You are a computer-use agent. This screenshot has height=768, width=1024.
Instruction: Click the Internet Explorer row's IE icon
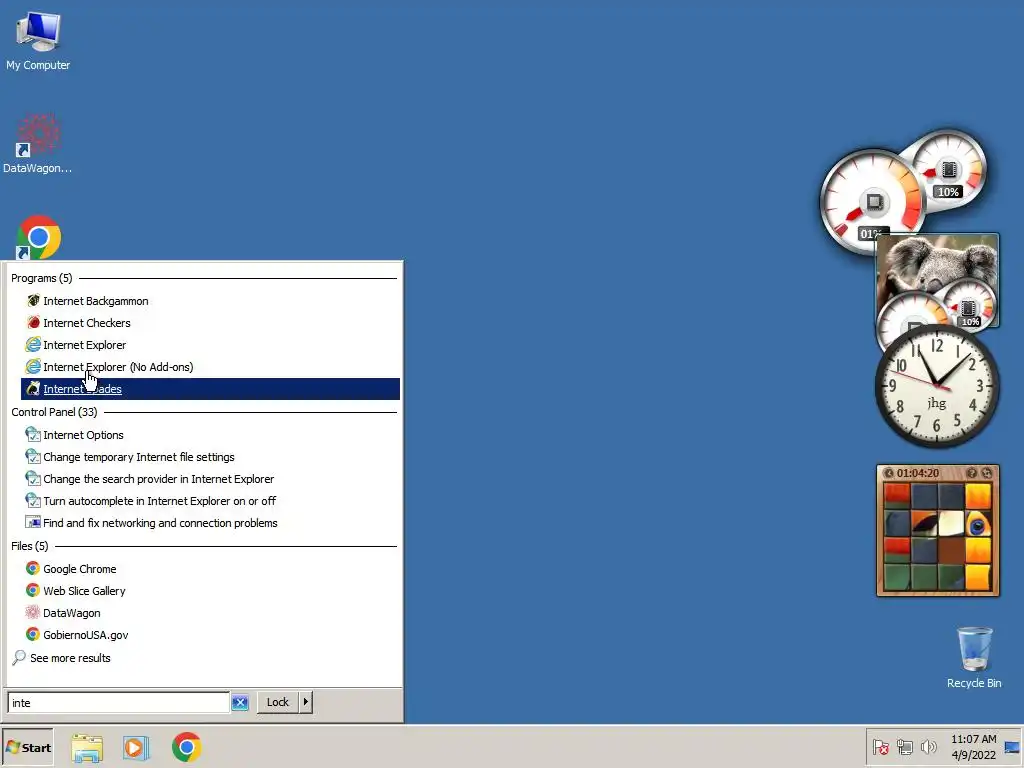point(33,345)
